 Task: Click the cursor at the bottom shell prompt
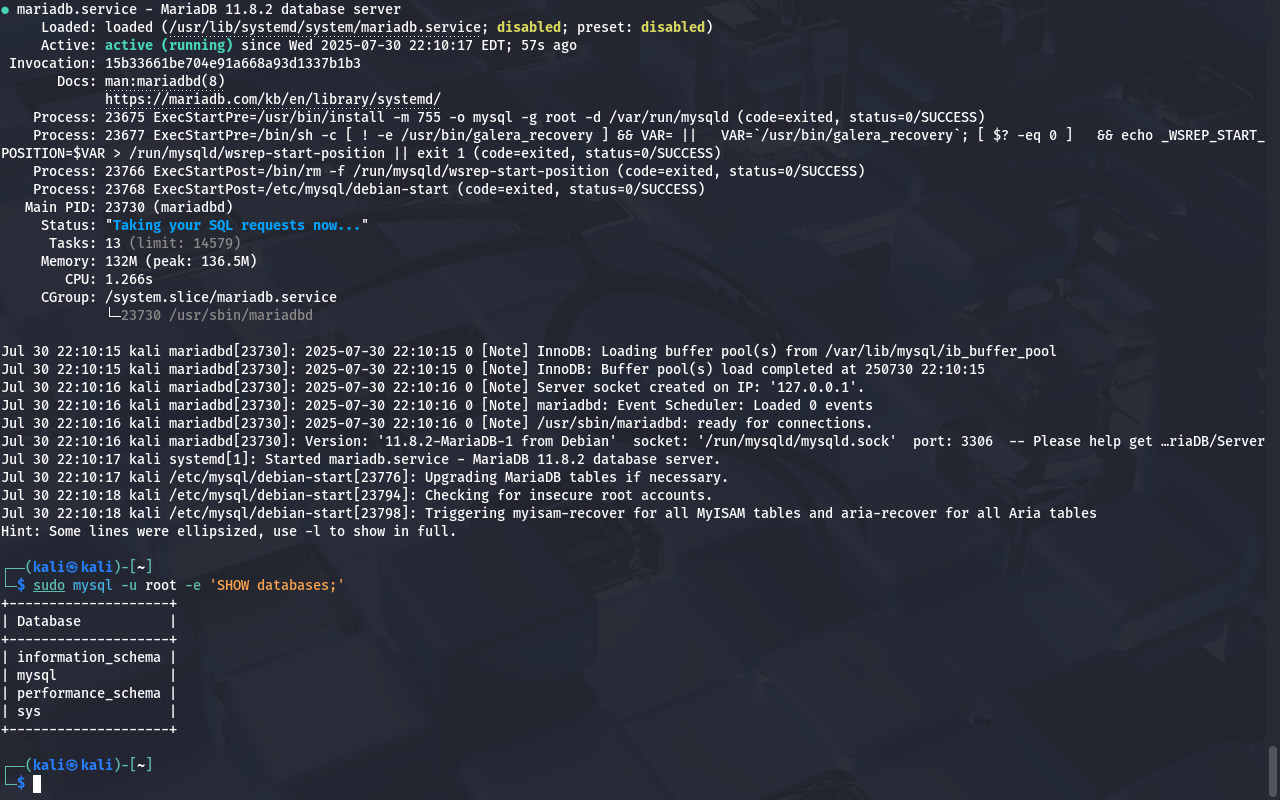(37, 783)
